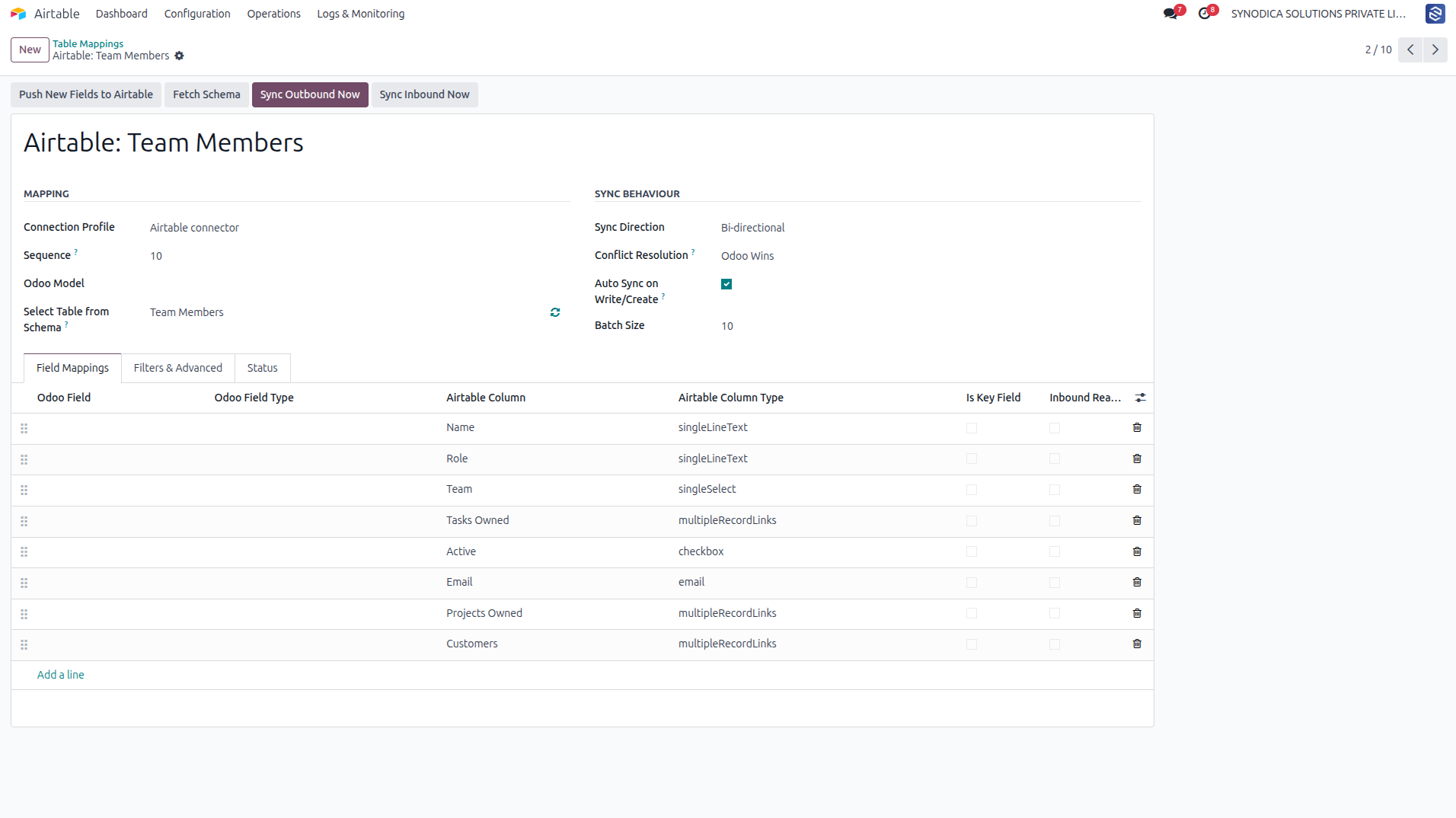
Task: Open Connection Profile Airtable connector dropdown
Action: tap(359, 228)
